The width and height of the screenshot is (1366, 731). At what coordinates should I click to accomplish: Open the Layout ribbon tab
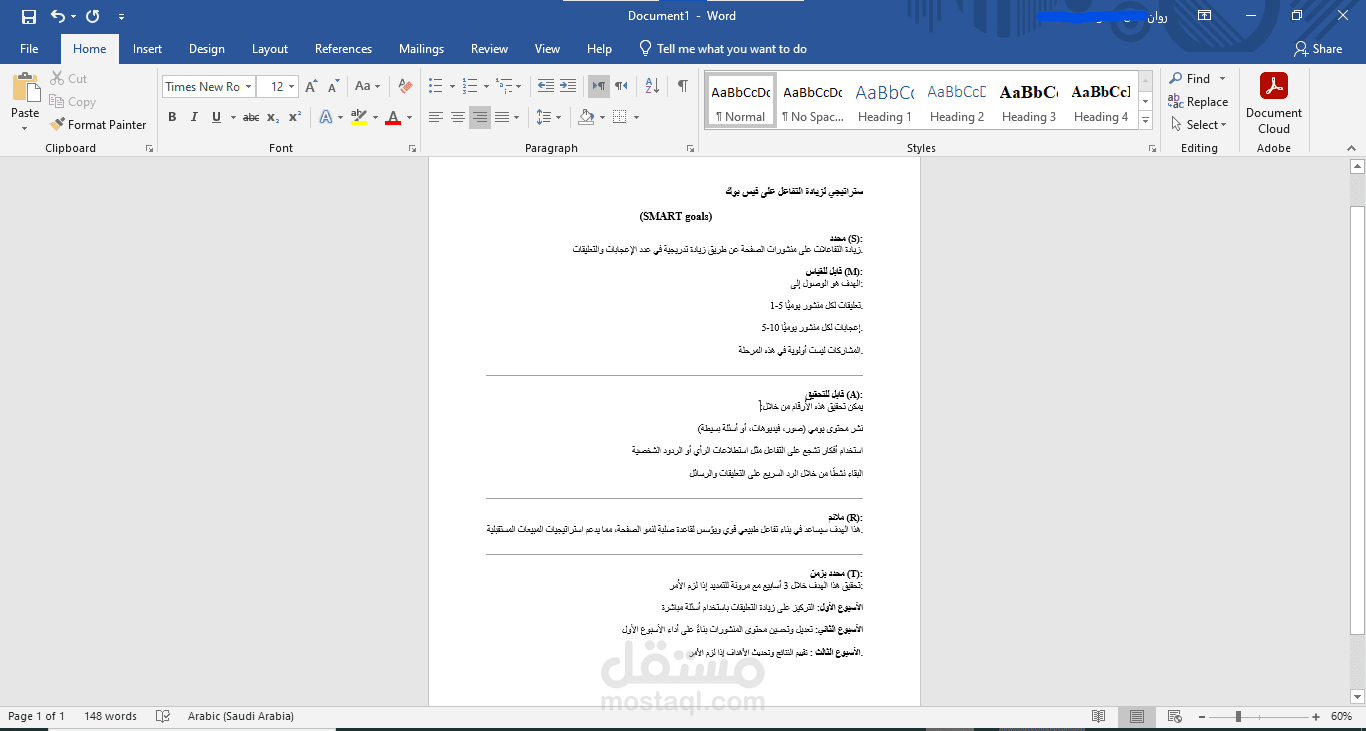[x=270, y=48]
